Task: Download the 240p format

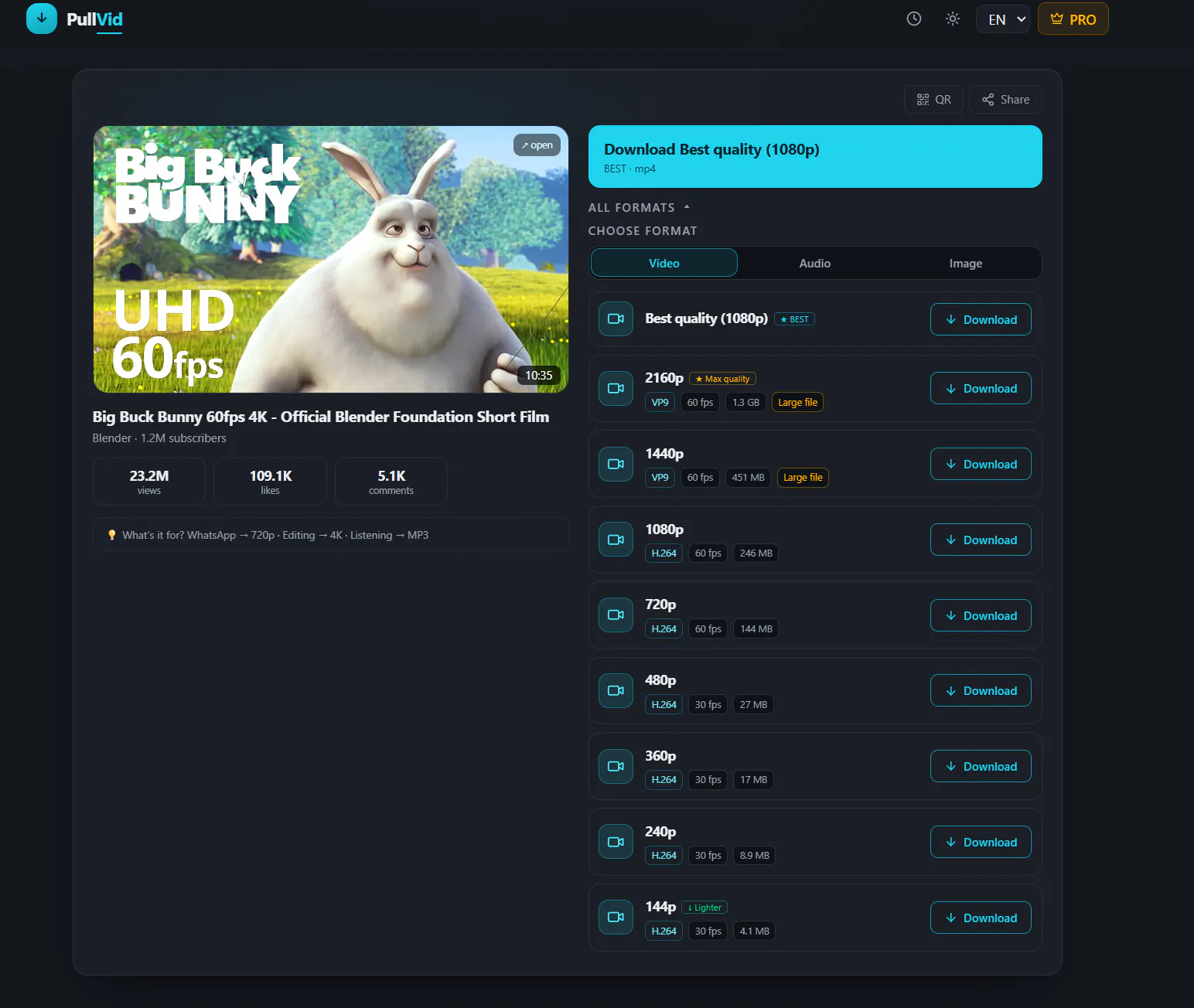Action: (x=981, y=843)
